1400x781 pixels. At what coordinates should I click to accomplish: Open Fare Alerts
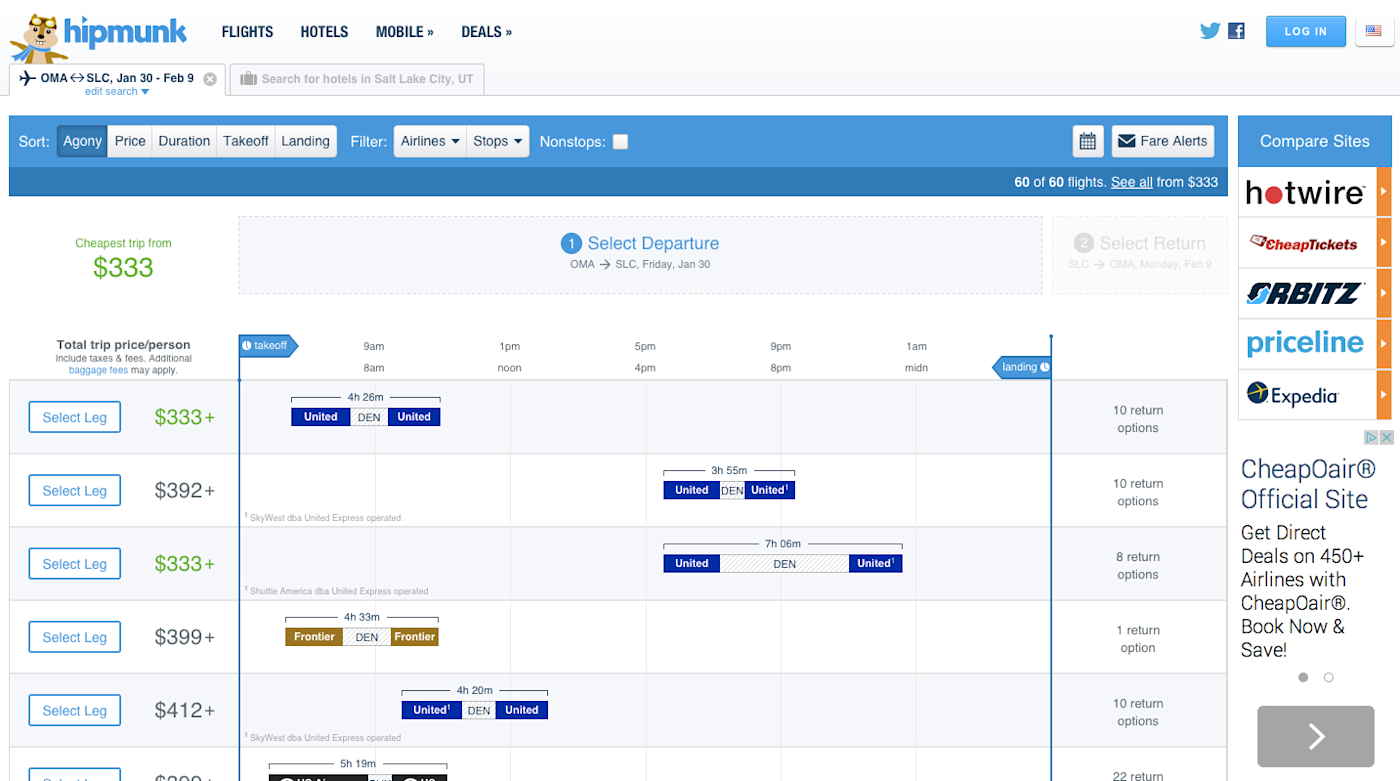pyautogui.click(x=1163, y=141)
